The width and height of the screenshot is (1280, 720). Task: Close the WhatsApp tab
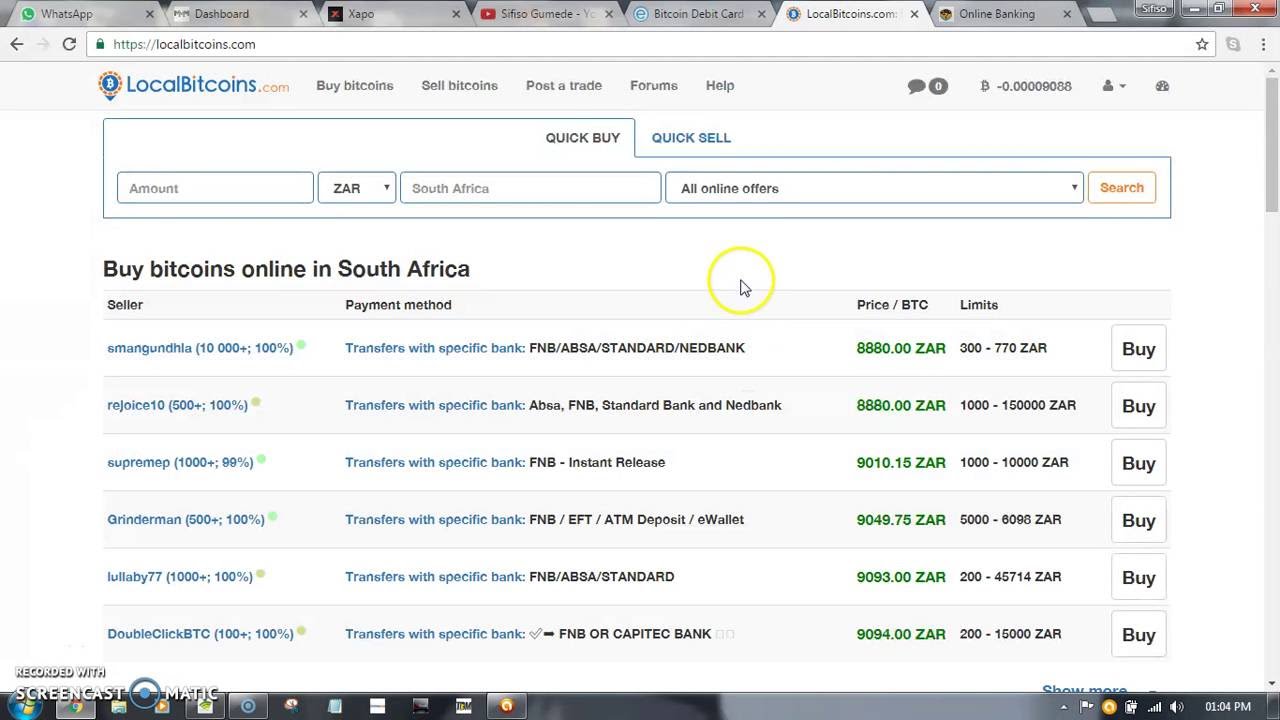[x=150, y=14]
